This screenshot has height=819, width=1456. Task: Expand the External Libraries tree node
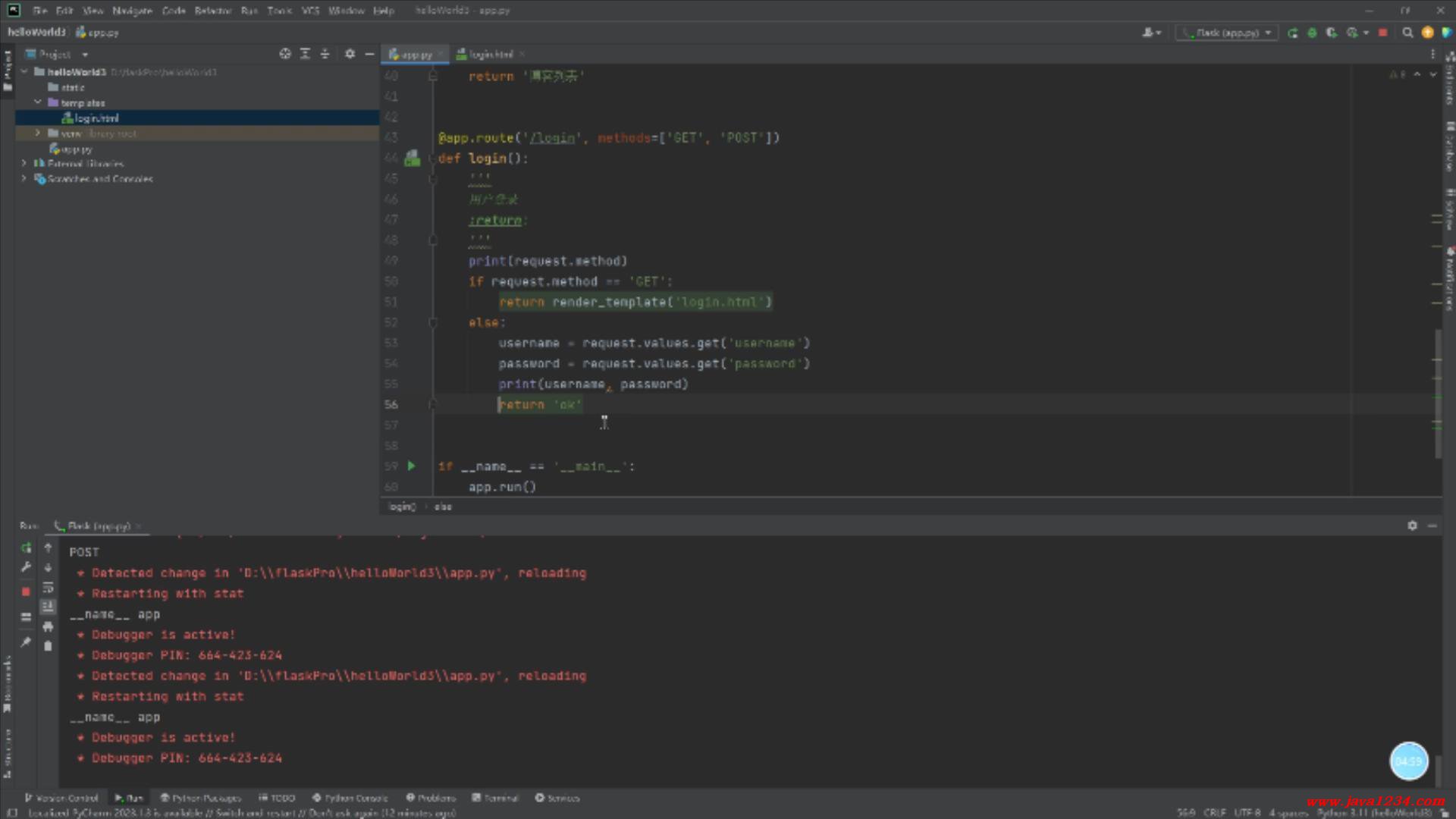[x=24, y=164]
